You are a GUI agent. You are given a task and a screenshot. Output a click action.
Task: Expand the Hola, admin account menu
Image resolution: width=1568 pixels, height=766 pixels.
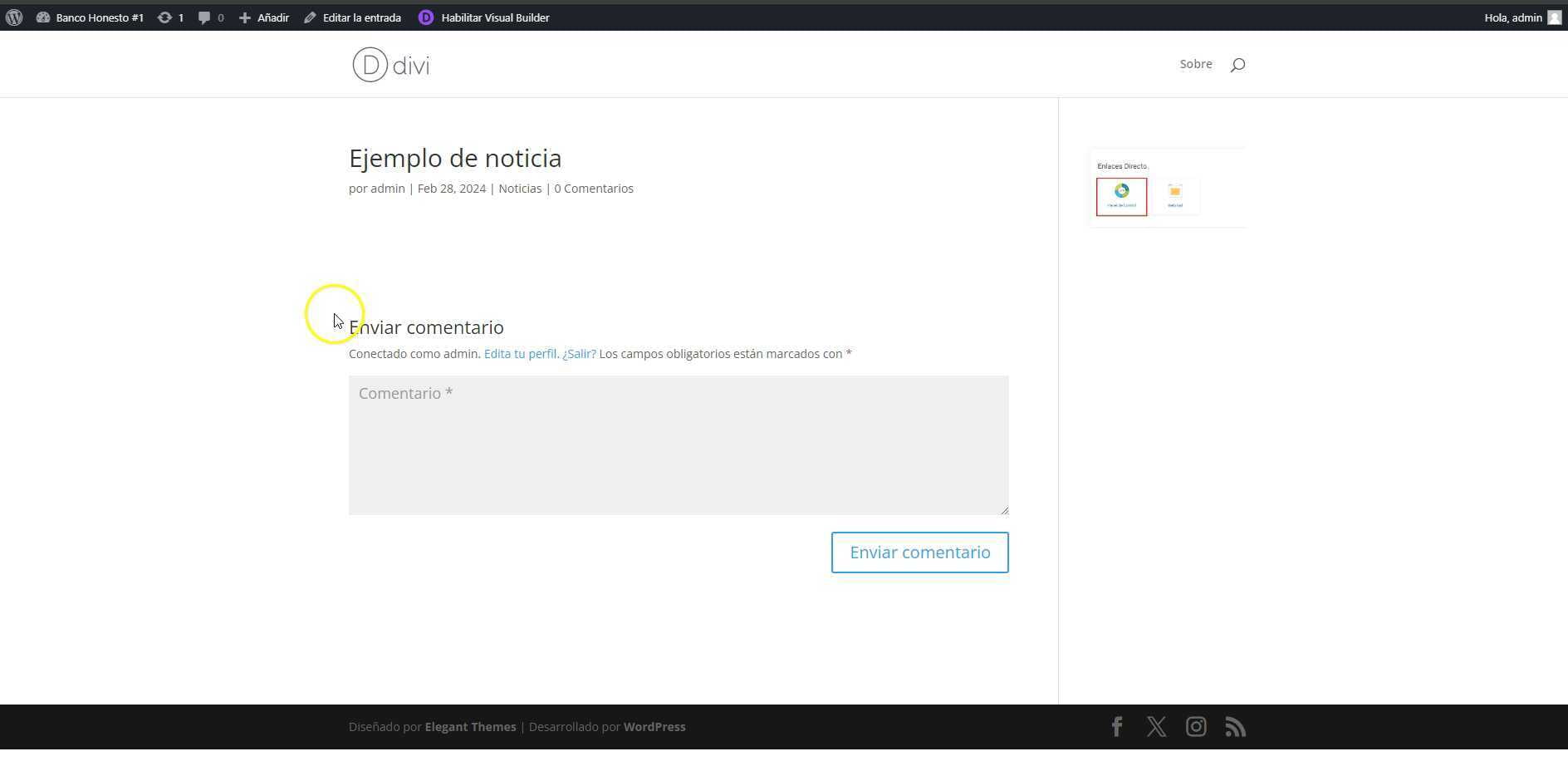[1512, 17]
